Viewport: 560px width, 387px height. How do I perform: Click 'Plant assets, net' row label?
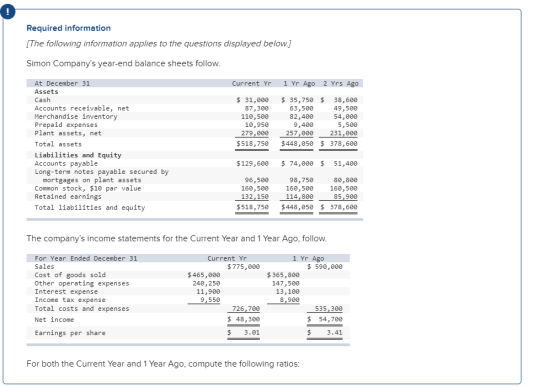click(x=68, y=133)
